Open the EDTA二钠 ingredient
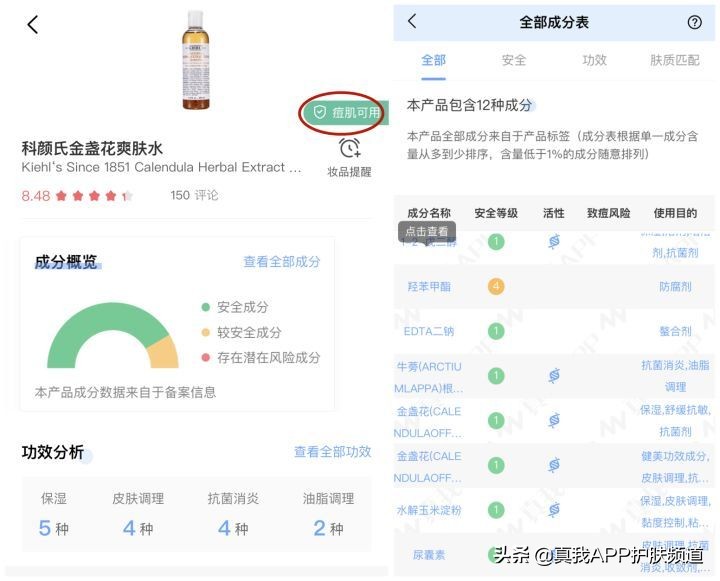Screen dimensions: 720x581 pyautogui.click(x=429, y=331)
